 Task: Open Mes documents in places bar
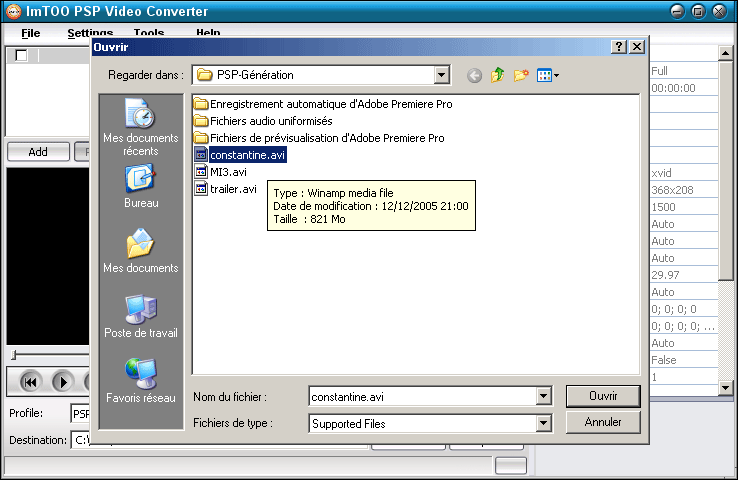[x=141, y=250]
